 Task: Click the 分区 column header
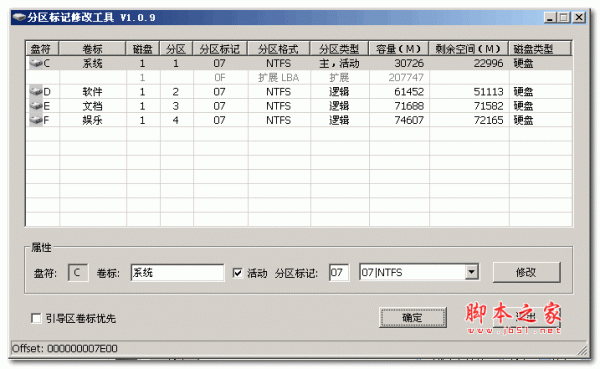pyautogui.click(x=176, y=49)
